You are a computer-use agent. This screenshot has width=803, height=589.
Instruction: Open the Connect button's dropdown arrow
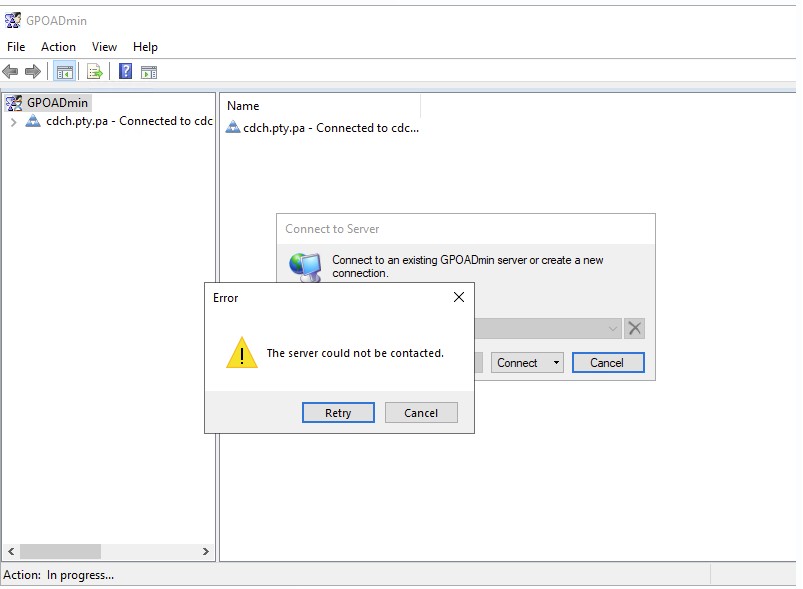click(x=555, y=363)
